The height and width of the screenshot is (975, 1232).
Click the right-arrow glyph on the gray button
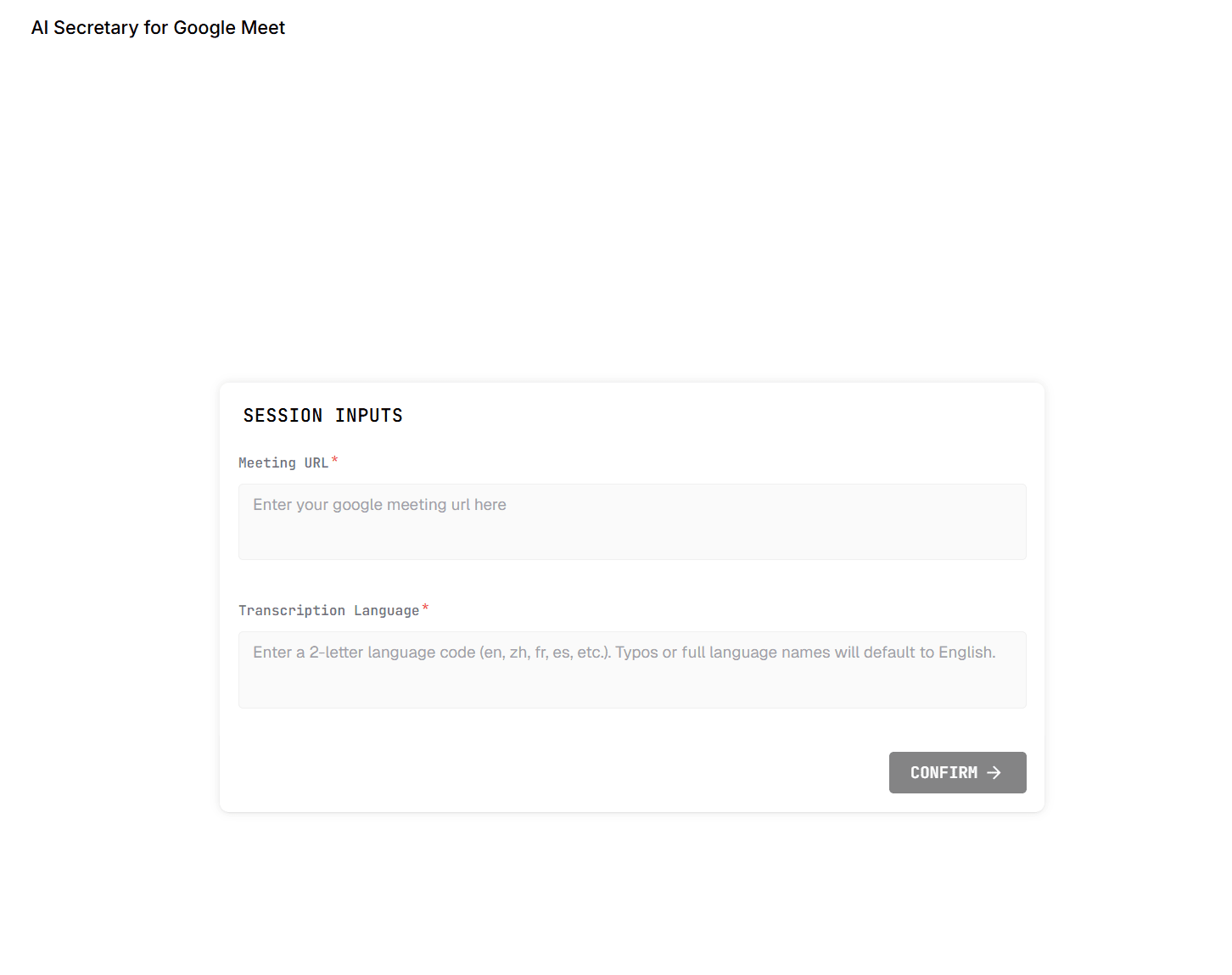[x=995, y=772]
